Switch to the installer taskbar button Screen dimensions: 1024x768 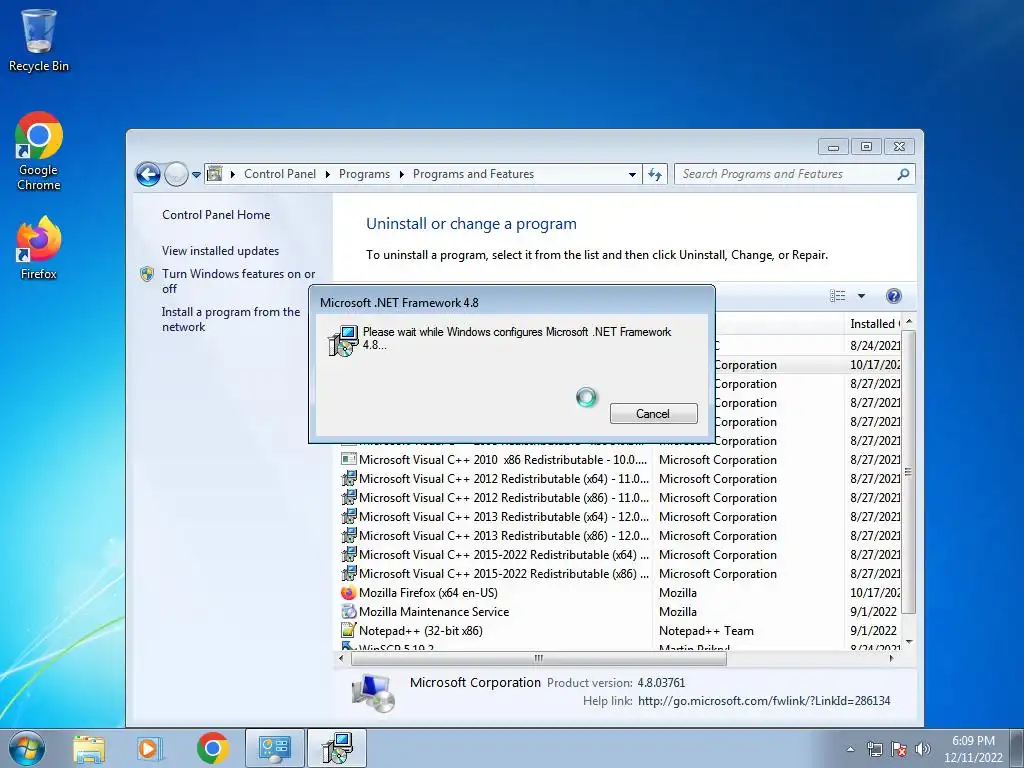(337, 748)
